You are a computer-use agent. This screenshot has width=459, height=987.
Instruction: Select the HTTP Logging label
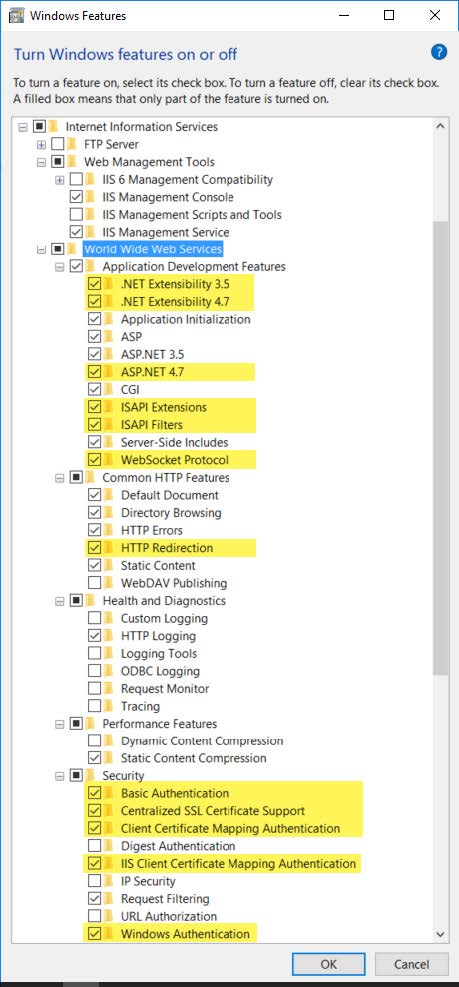point(158,636)
